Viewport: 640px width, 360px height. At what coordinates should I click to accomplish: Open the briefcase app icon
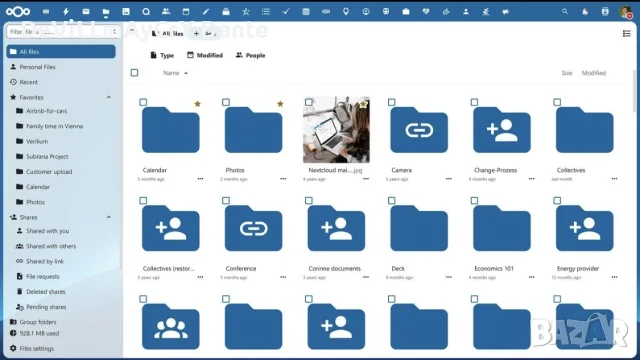tap(406, 12)
